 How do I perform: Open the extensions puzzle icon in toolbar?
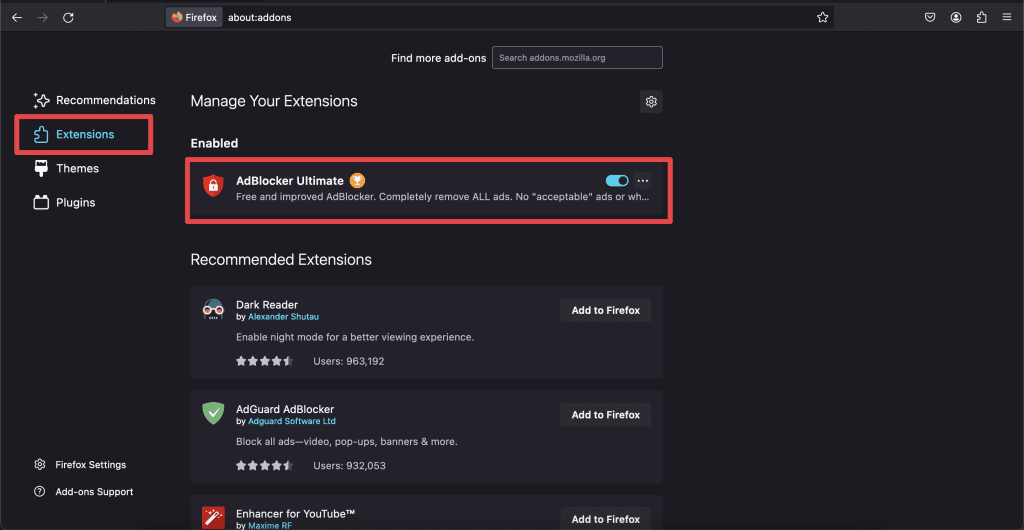click(x=981, y=17)
